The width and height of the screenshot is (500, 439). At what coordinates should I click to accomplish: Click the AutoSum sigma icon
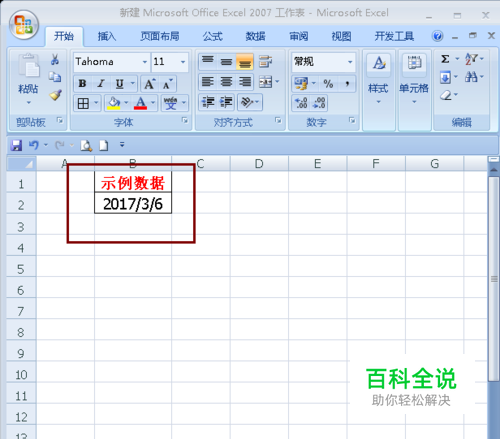[445, 59]
